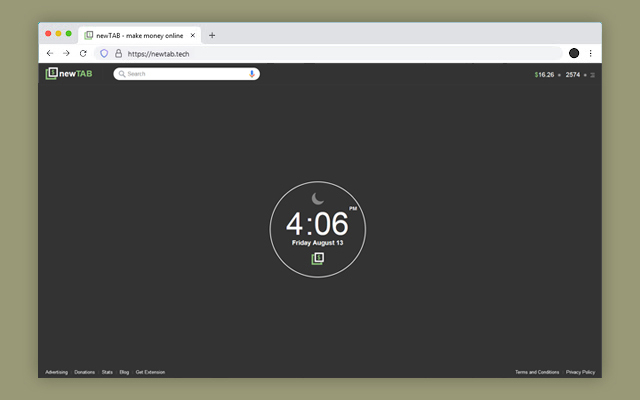Focus the newTAB Search field
This screenshot has width=640, height=400.
pos(187,74)
